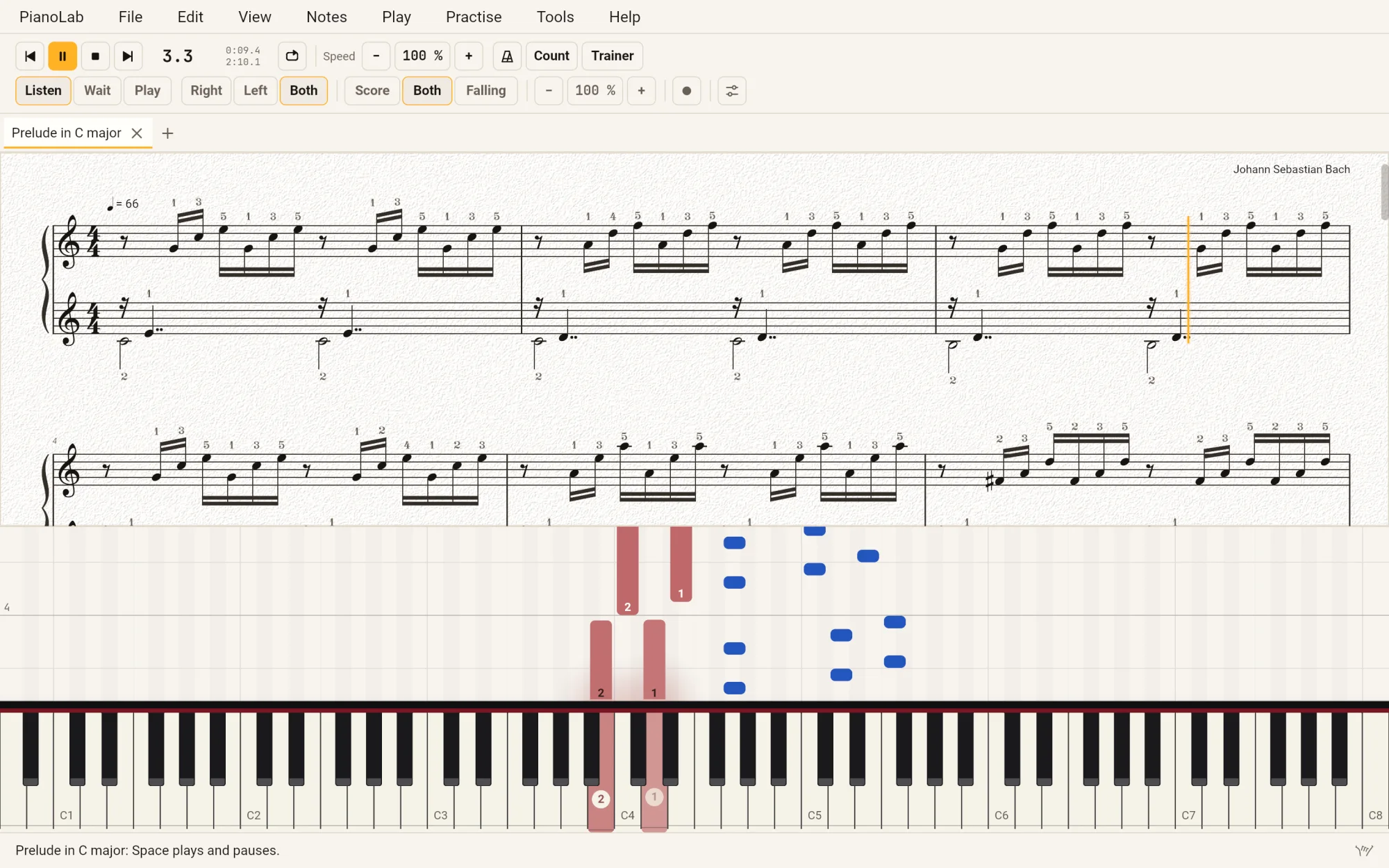Screen dimensions: 1389x868
Task: Decrease playback speed with minus
Action: pos(376,56)
